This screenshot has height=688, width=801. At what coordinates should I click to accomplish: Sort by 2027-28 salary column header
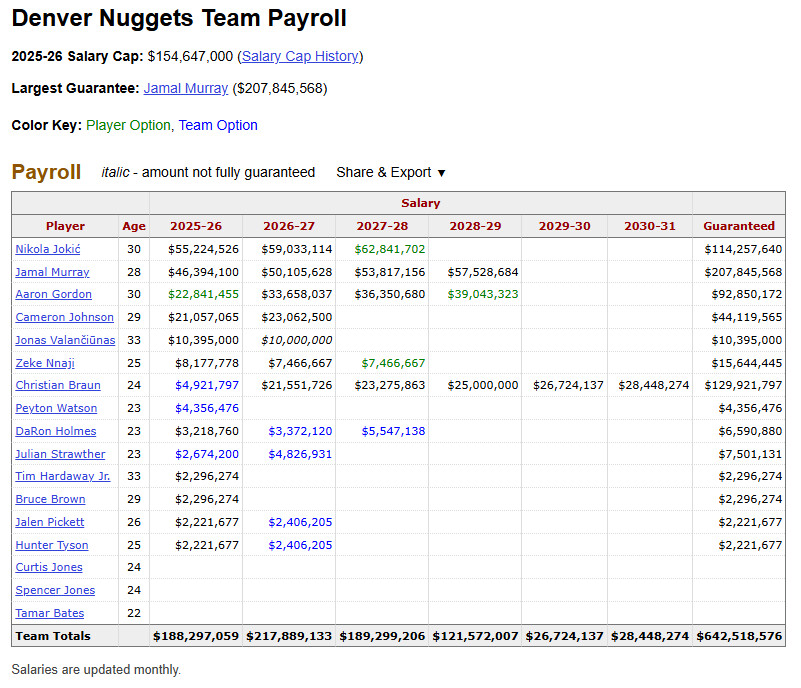tap(382, 226)
